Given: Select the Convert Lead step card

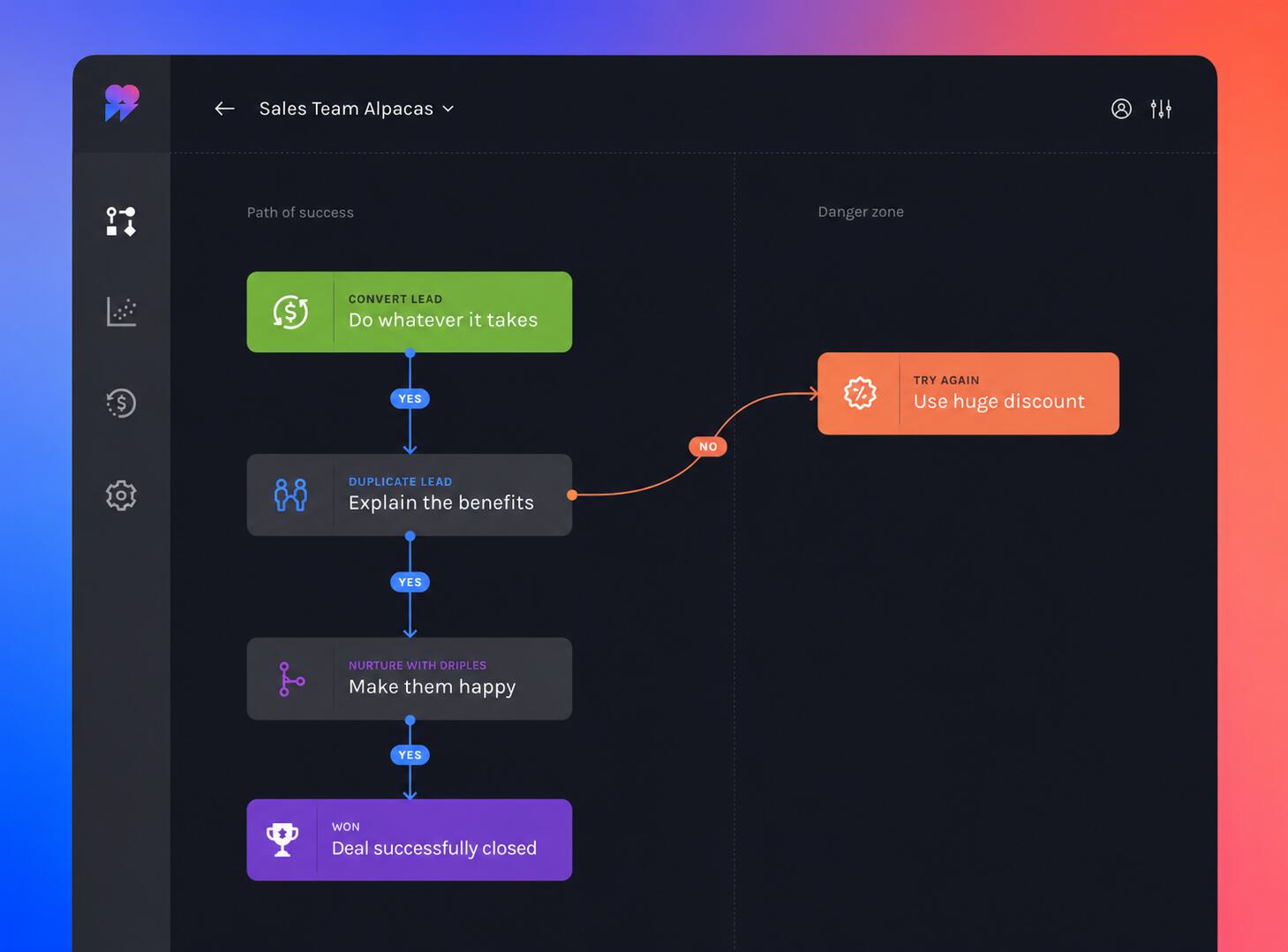Looking at the screenshot, I should 410,312.
